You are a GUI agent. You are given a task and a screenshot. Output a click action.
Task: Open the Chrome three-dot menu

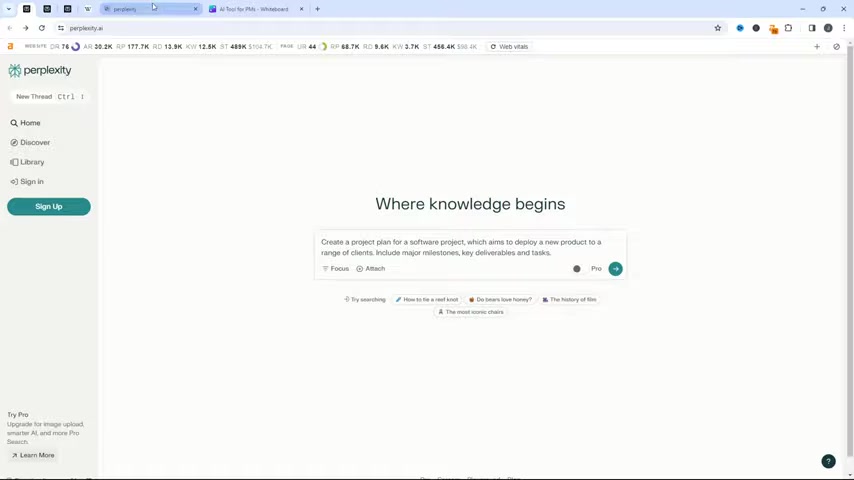click(844, 28)
